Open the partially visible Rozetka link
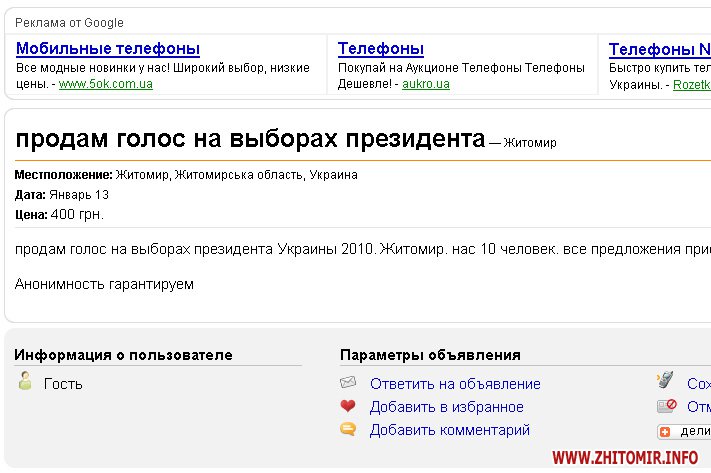Viewport: 711px width, 473px height. tap(691, 85)
